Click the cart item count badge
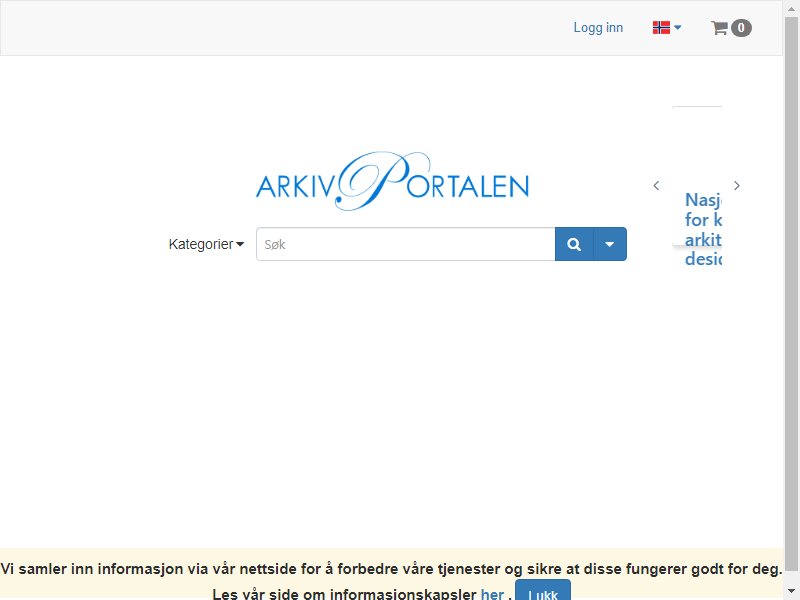The width and height of the screenshot is (800, 600). [741, 28]
